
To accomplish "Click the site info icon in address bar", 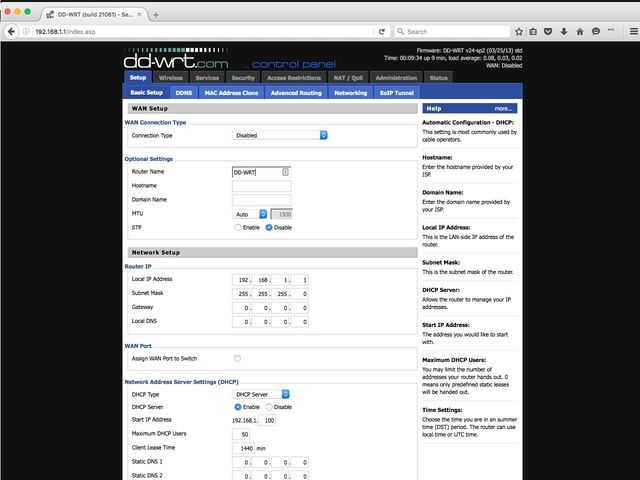I will pyautogui.click(x=26, y=31).
